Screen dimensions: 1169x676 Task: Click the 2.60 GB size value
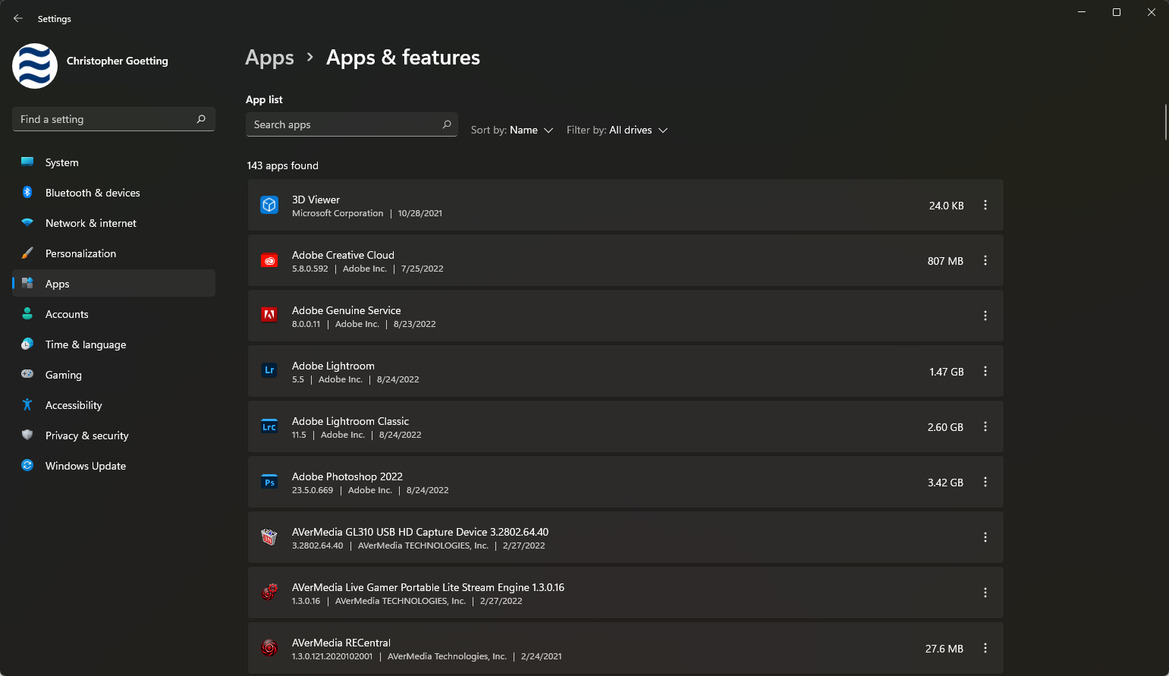tap(945, 428)
